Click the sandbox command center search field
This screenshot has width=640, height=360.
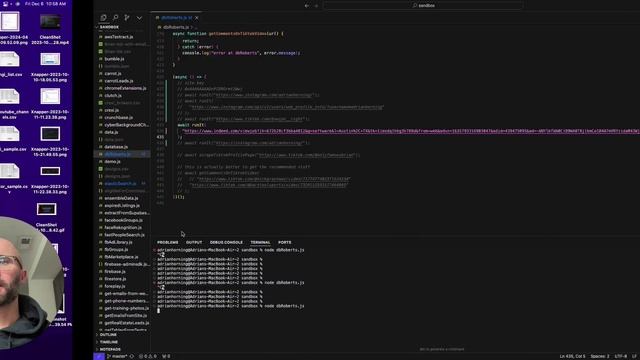pos(423,6)
